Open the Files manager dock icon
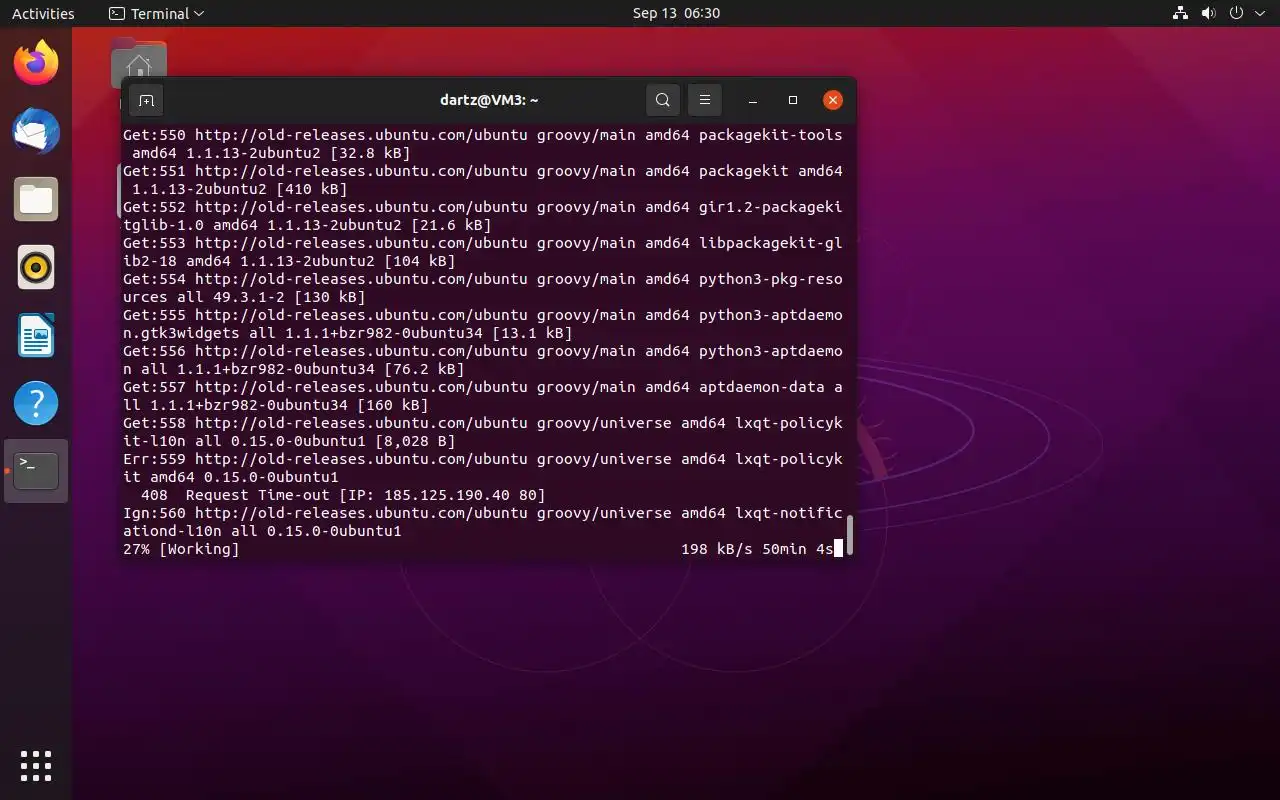Screen dimensions: 1280x800 pos(36,200)
